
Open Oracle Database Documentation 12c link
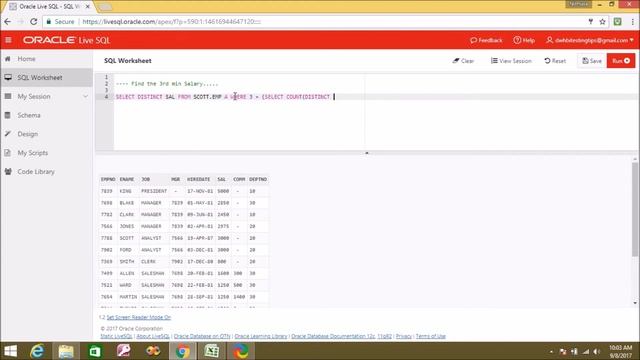coord(333,336)
